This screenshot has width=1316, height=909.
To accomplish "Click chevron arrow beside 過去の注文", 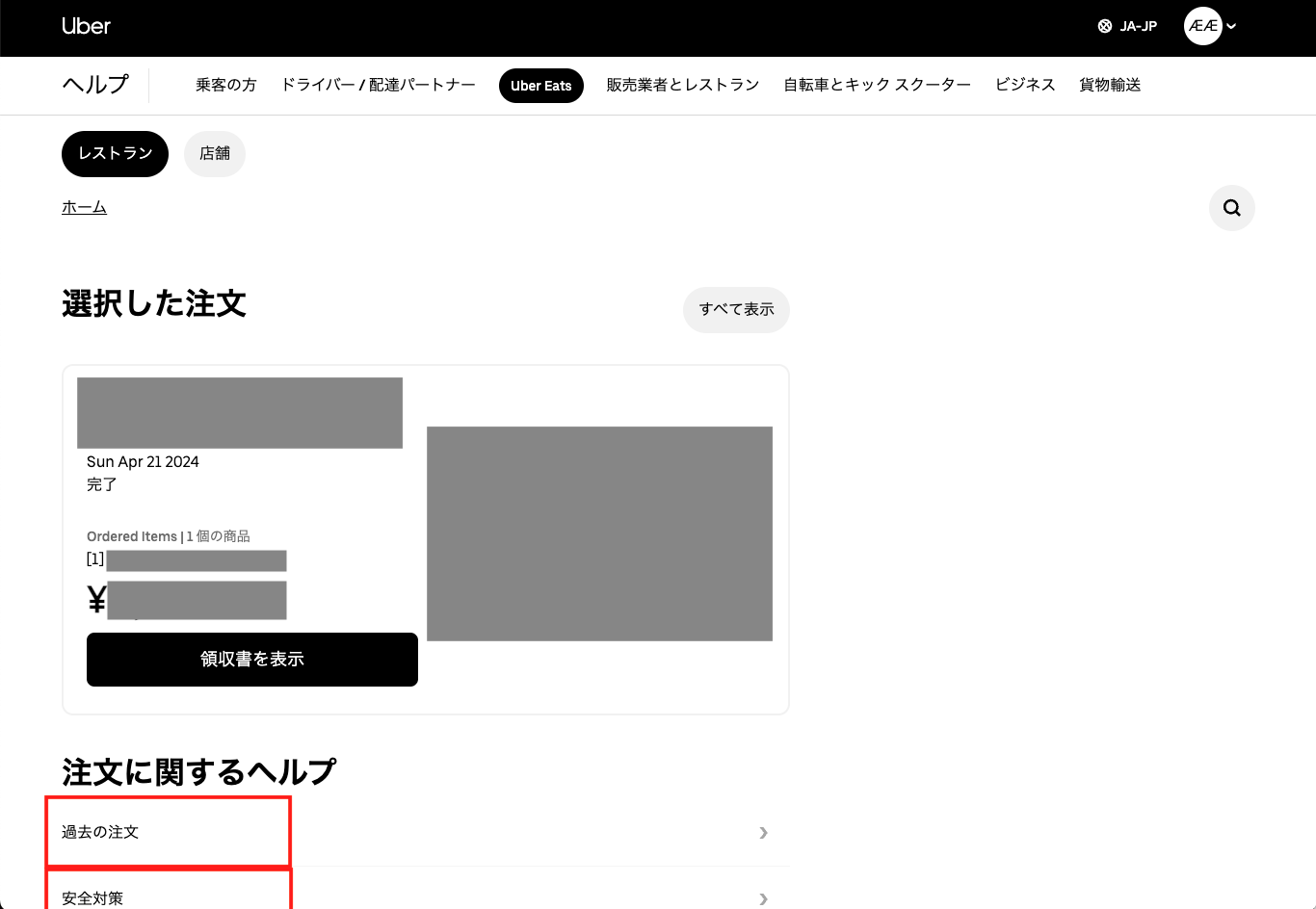I will click(763, 833).
